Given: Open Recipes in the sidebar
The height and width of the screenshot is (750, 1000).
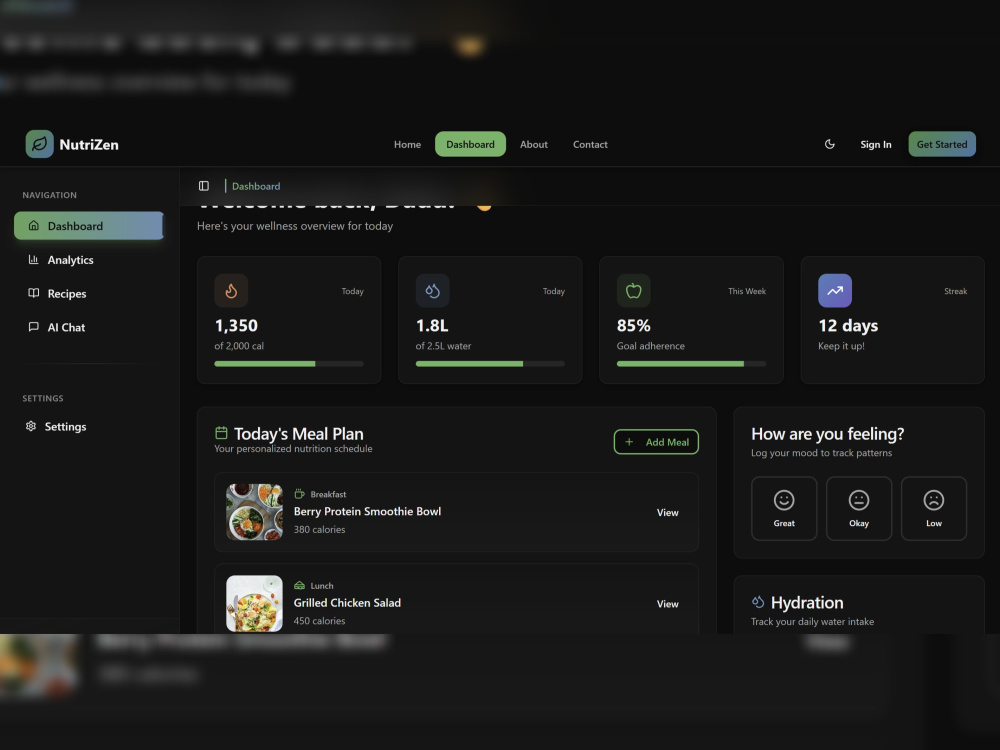Looking at the screenshot, I should click(89, 293).
